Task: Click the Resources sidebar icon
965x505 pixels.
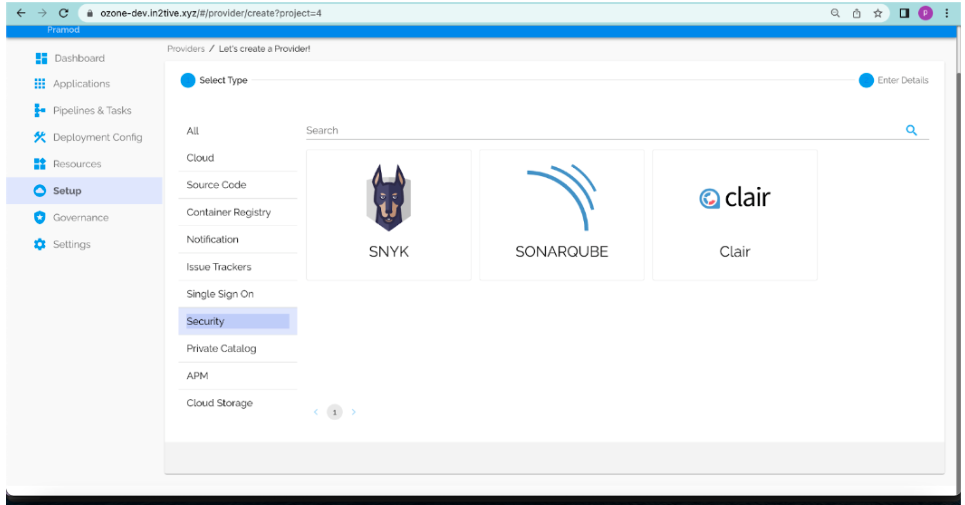Action: [x=40, y=164]
